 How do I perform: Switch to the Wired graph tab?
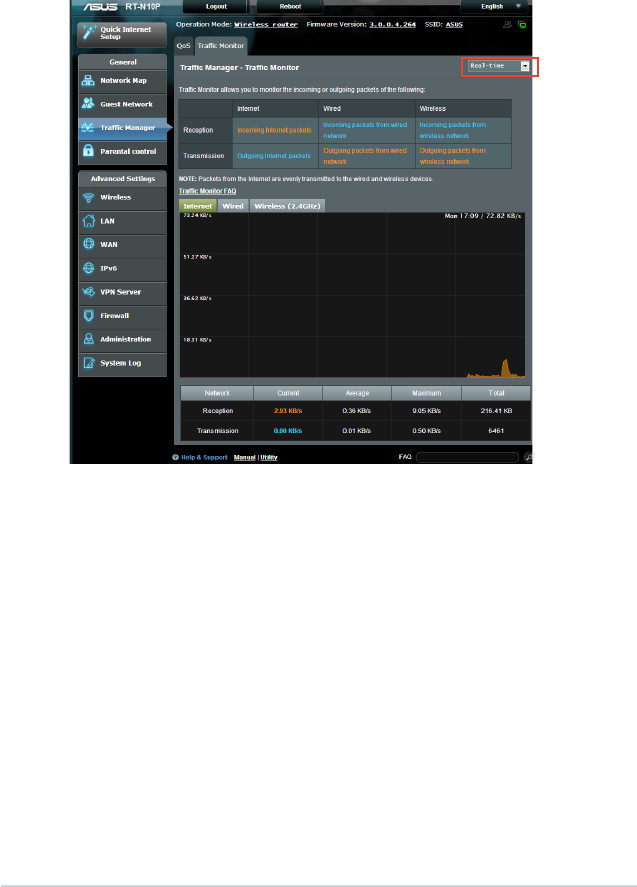(233, 206)
